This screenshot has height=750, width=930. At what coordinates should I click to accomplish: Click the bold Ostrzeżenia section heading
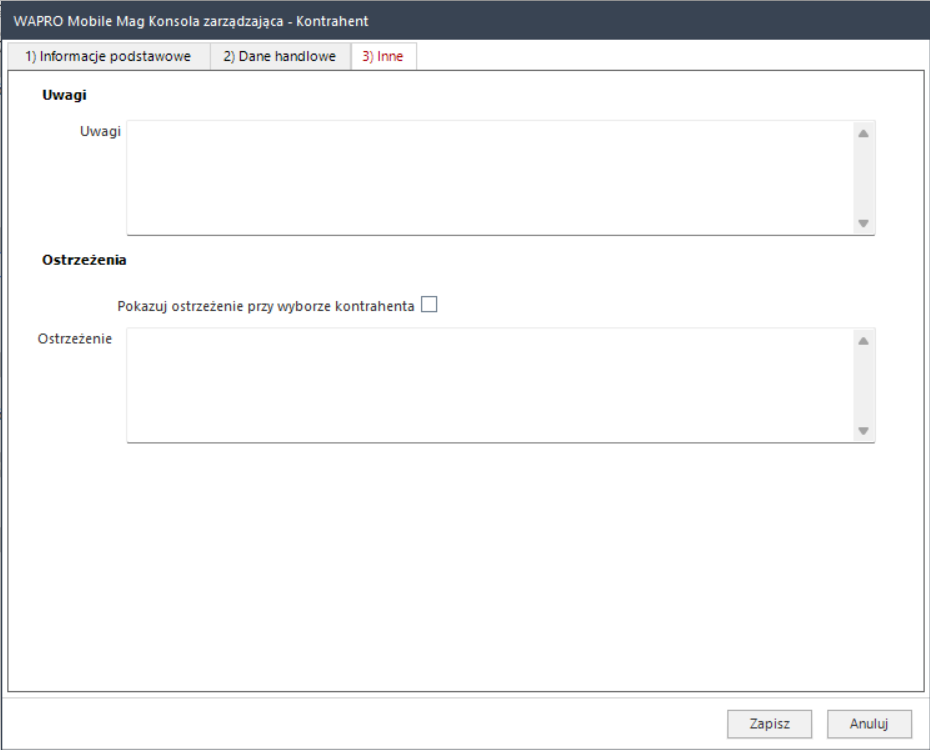tap(84, 260)
